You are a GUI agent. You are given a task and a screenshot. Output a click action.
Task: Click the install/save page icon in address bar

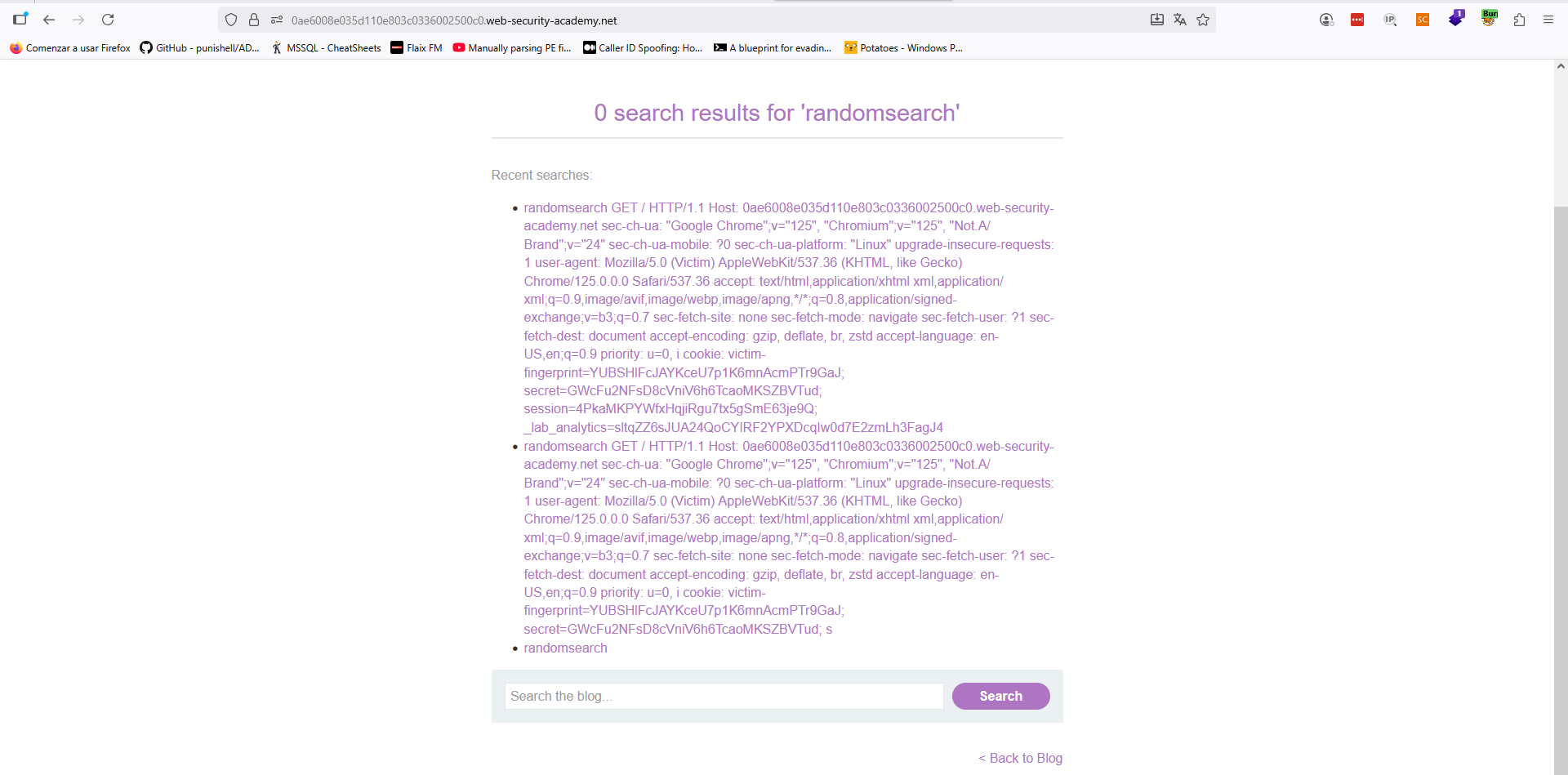(1156, 20)
